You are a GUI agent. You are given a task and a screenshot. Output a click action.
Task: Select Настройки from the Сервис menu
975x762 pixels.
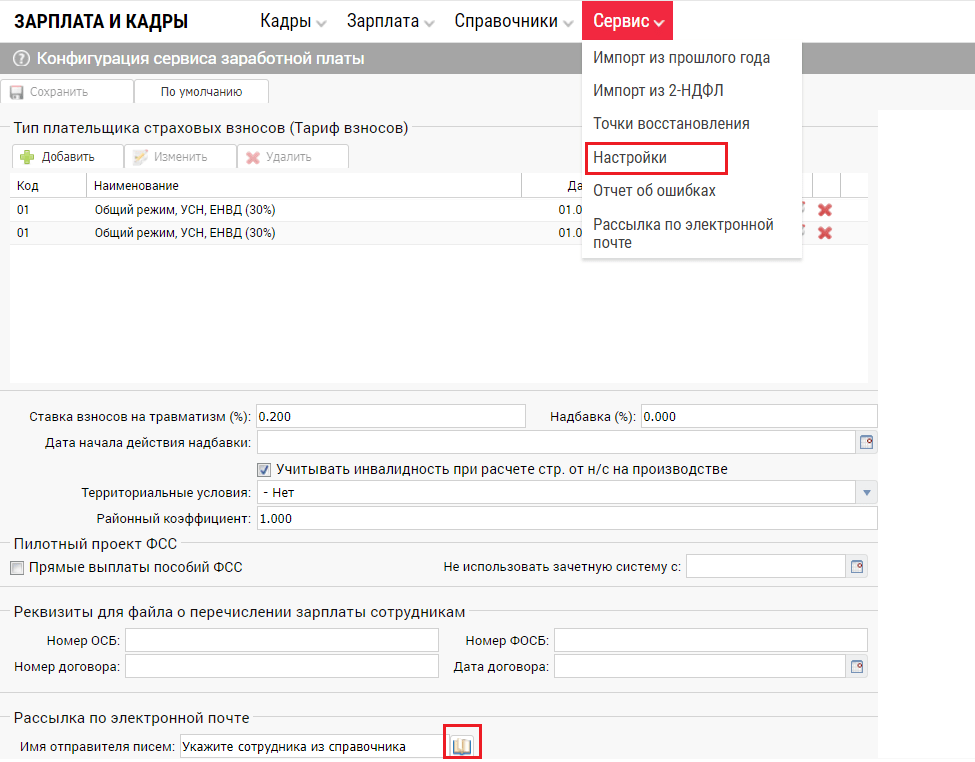coord(630,158)
